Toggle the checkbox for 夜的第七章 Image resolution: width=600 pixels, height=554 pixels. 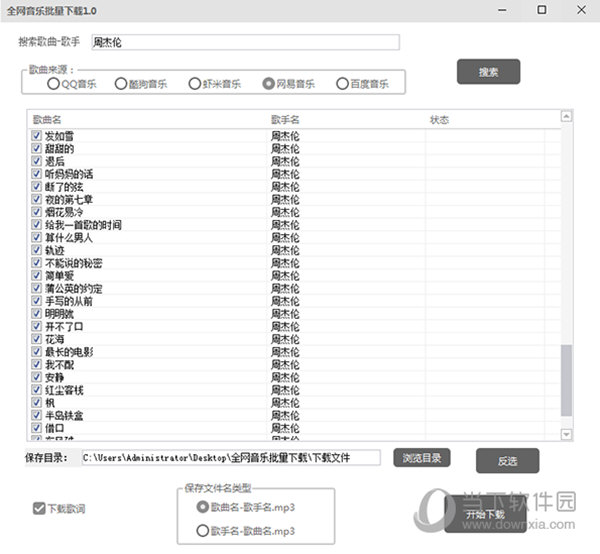pyautogui.click(x=36, y=199)
